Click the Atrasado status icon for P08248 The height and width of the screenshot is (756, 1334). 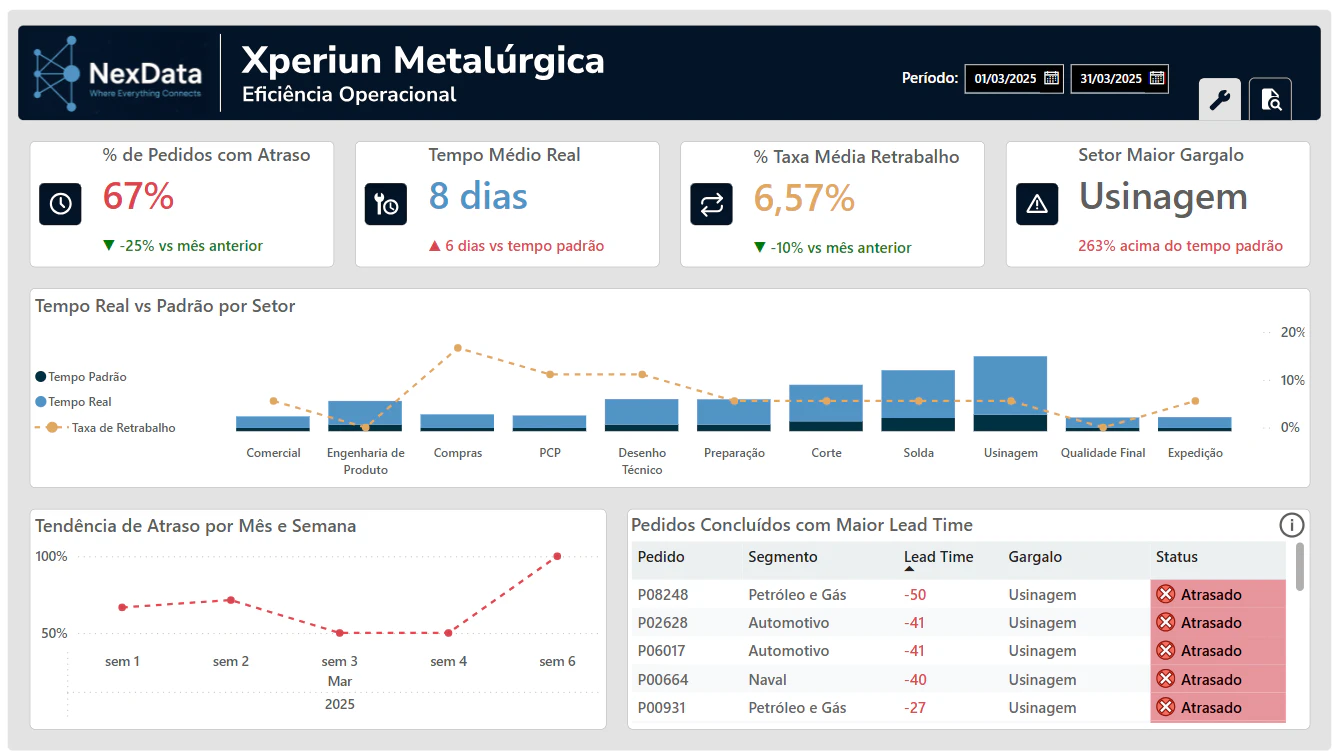(1165, 594)
